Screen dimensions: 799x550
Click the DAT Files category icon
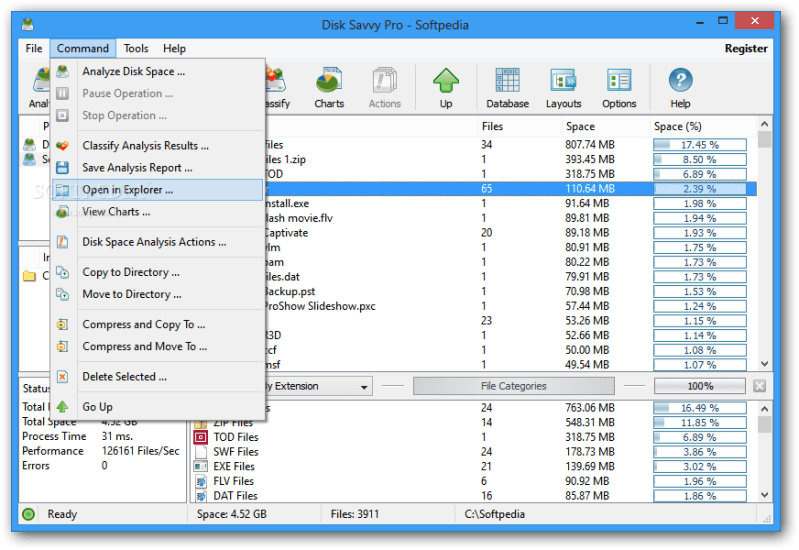(201, 495)
